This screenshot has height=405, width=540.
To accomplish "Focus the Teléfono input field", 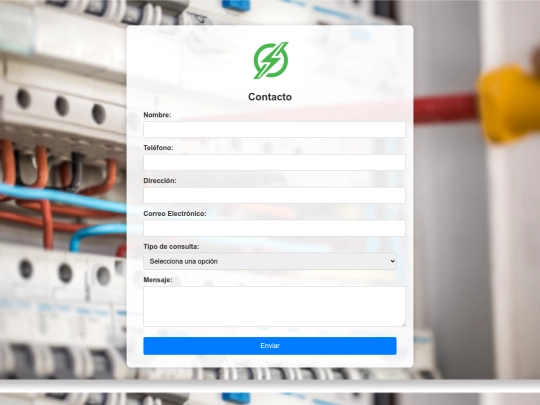I will (x=274, y=162).
